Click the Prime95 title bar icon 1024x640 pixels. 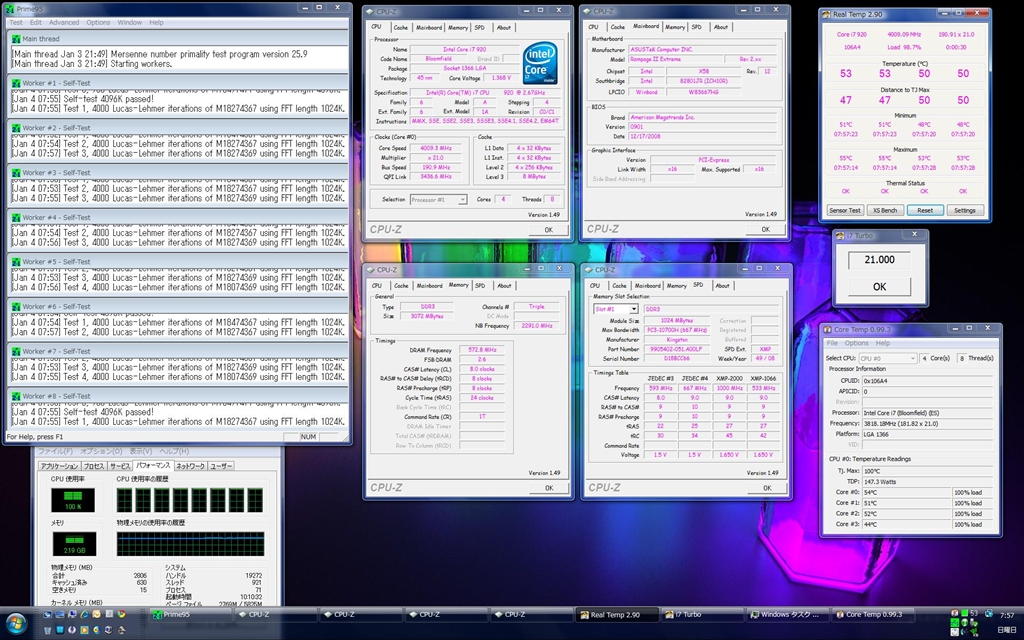[x=10, y=8]
